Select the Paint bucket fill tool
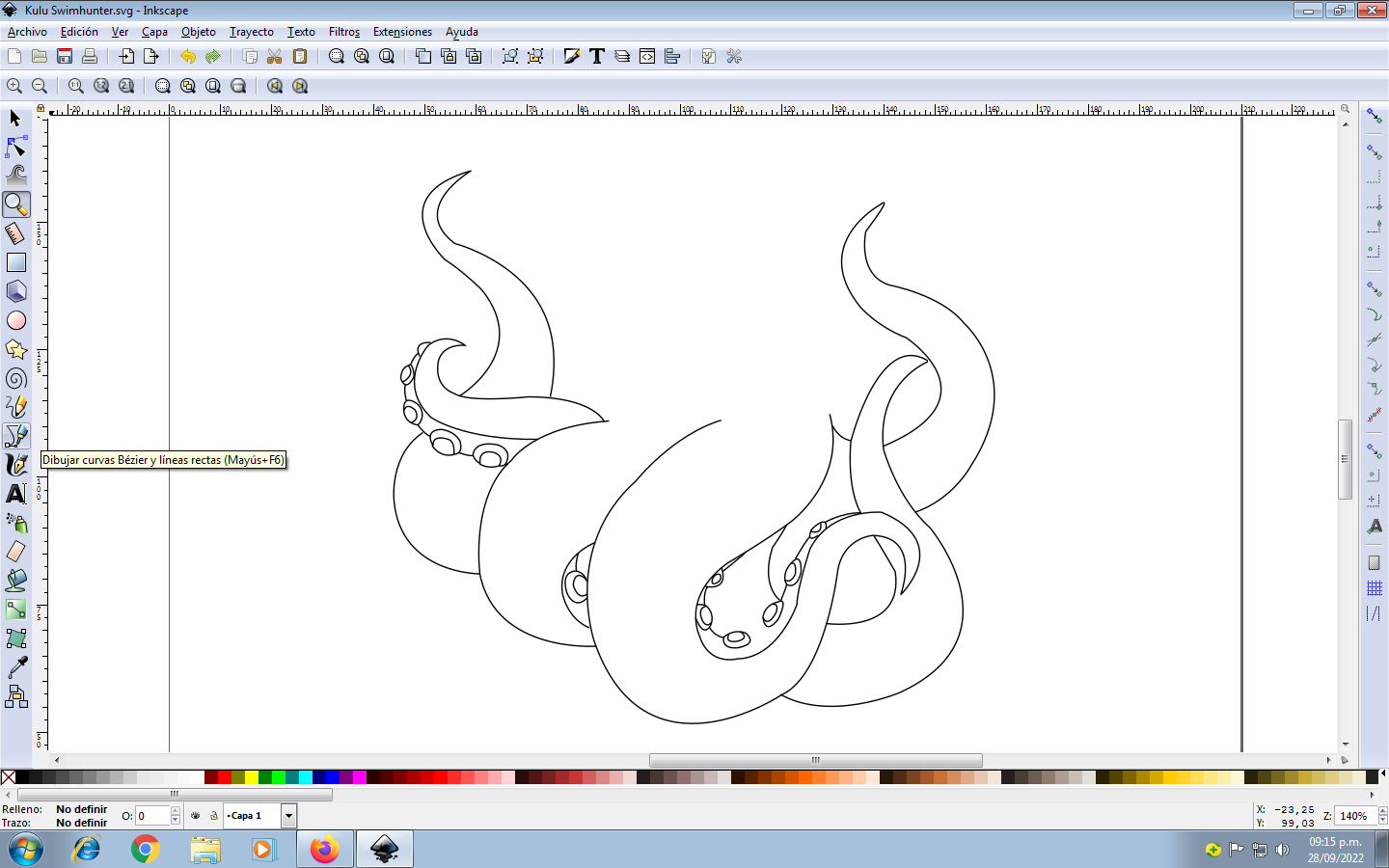 coord(15,581)
